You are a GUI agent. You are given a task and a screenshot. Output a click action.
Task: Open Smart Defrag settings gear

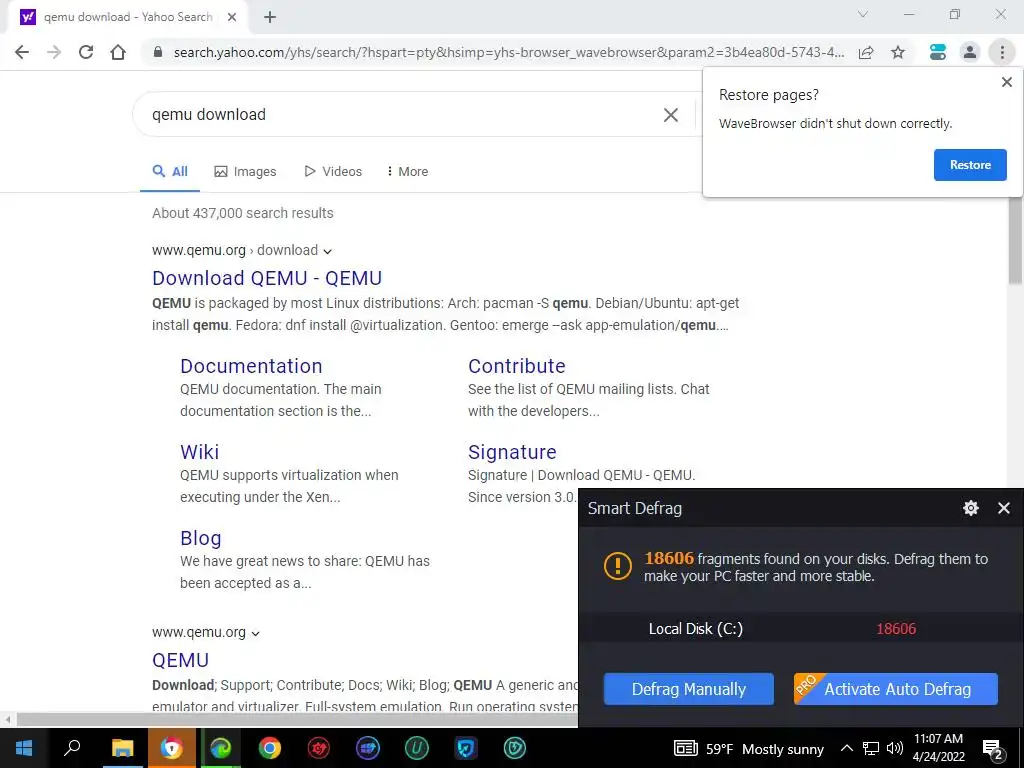point(971,508)
